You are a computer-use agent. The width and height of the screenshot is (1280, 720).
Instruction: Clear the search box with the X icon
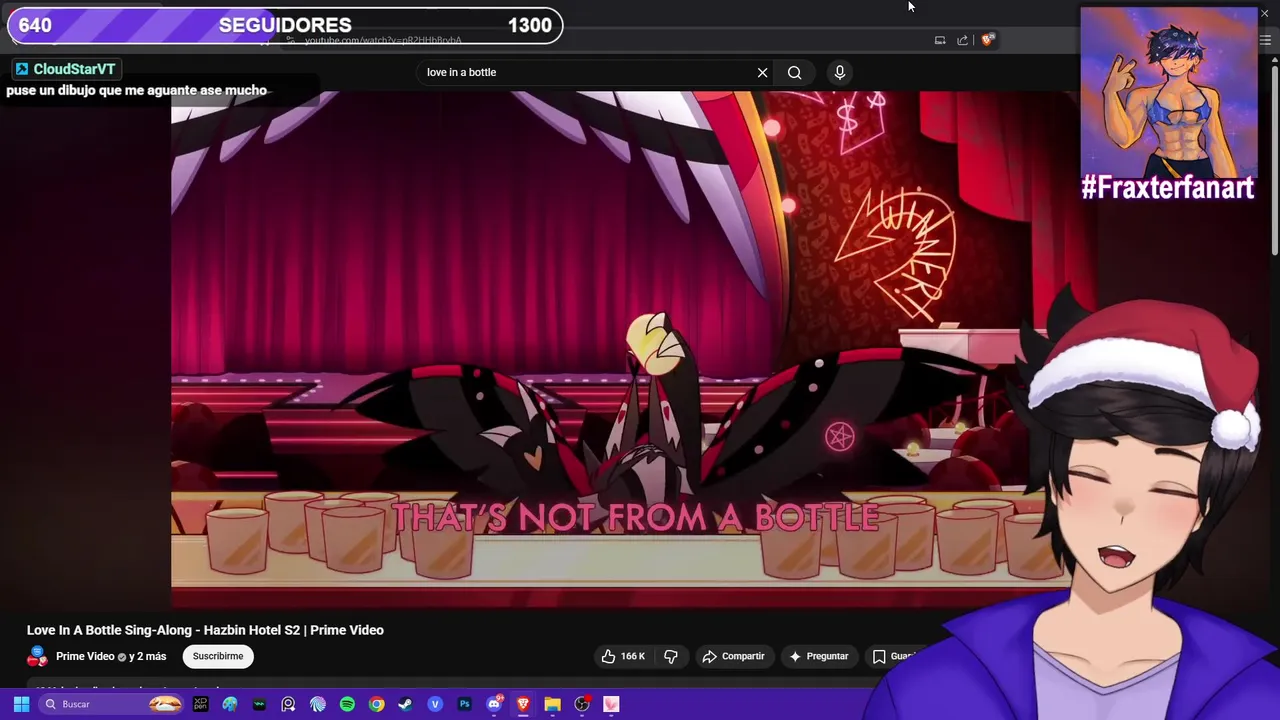pyautogui.click(x=762, y=72)
